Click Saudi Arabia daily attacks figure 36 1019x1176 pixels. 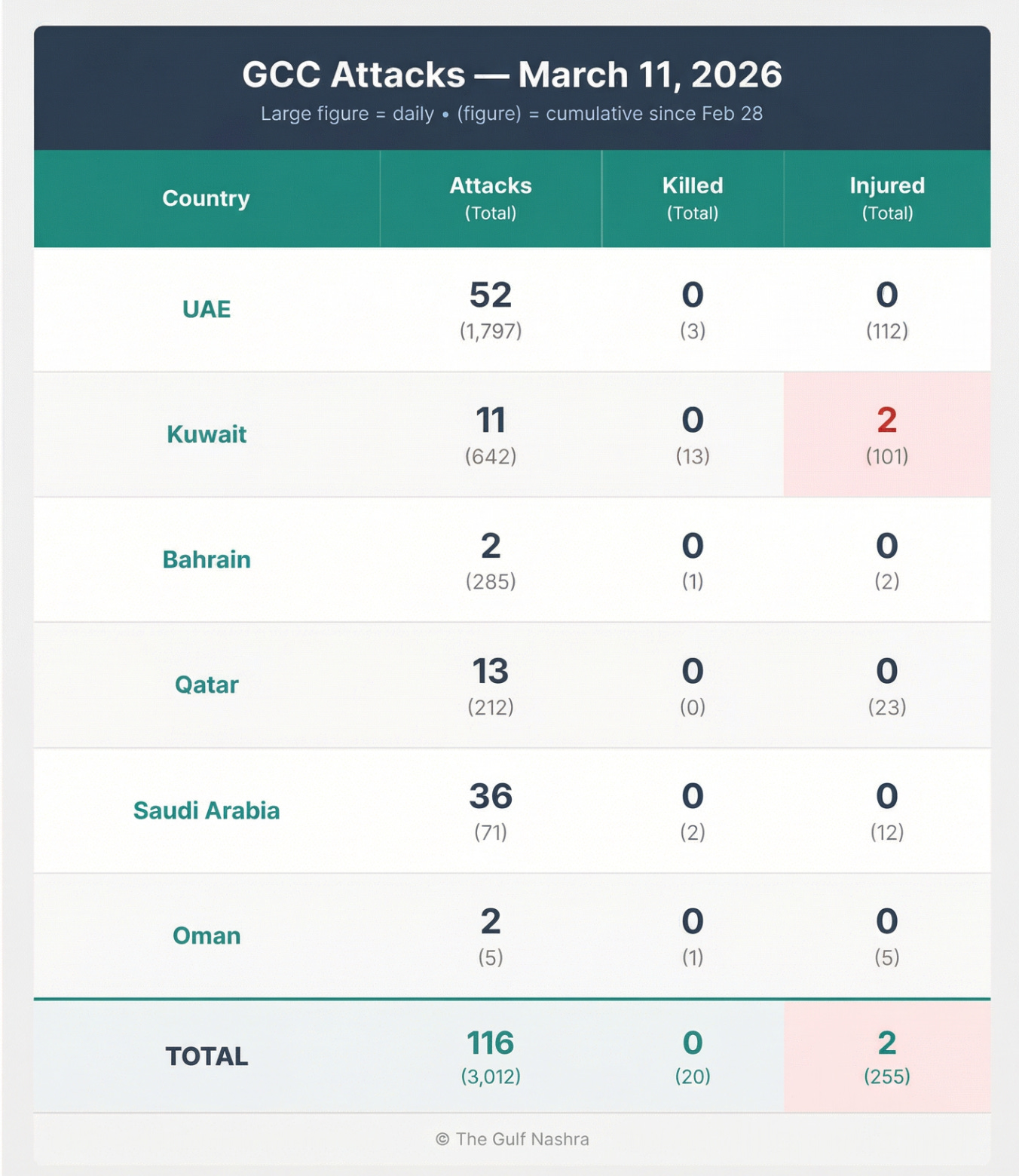(x=491, y=796)
